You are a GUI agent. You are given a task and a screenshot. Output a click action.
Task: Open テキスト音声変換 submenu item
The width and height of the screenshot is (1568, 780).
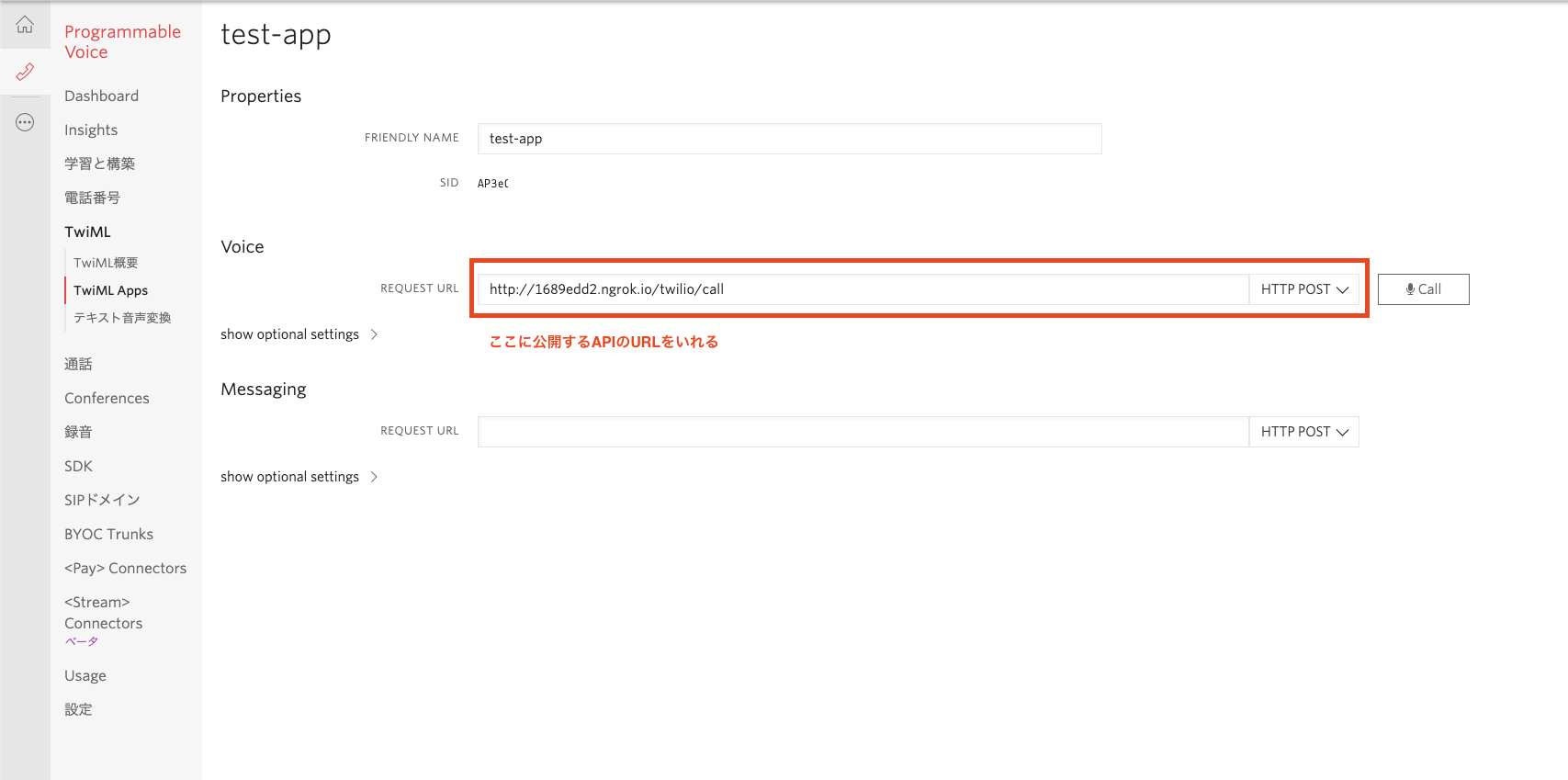point(122,318)
